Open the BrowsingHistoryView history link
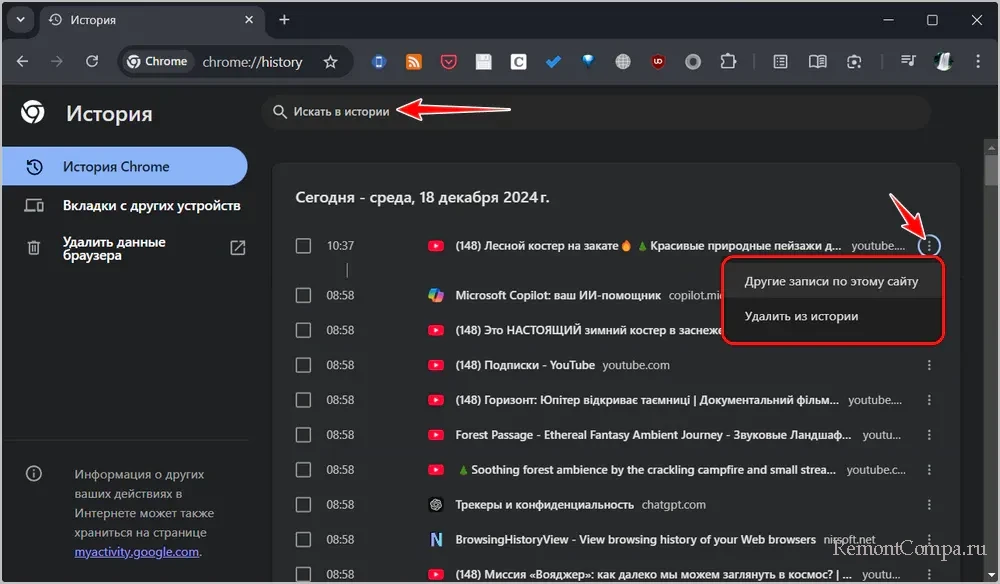 (x=635, y=539)
